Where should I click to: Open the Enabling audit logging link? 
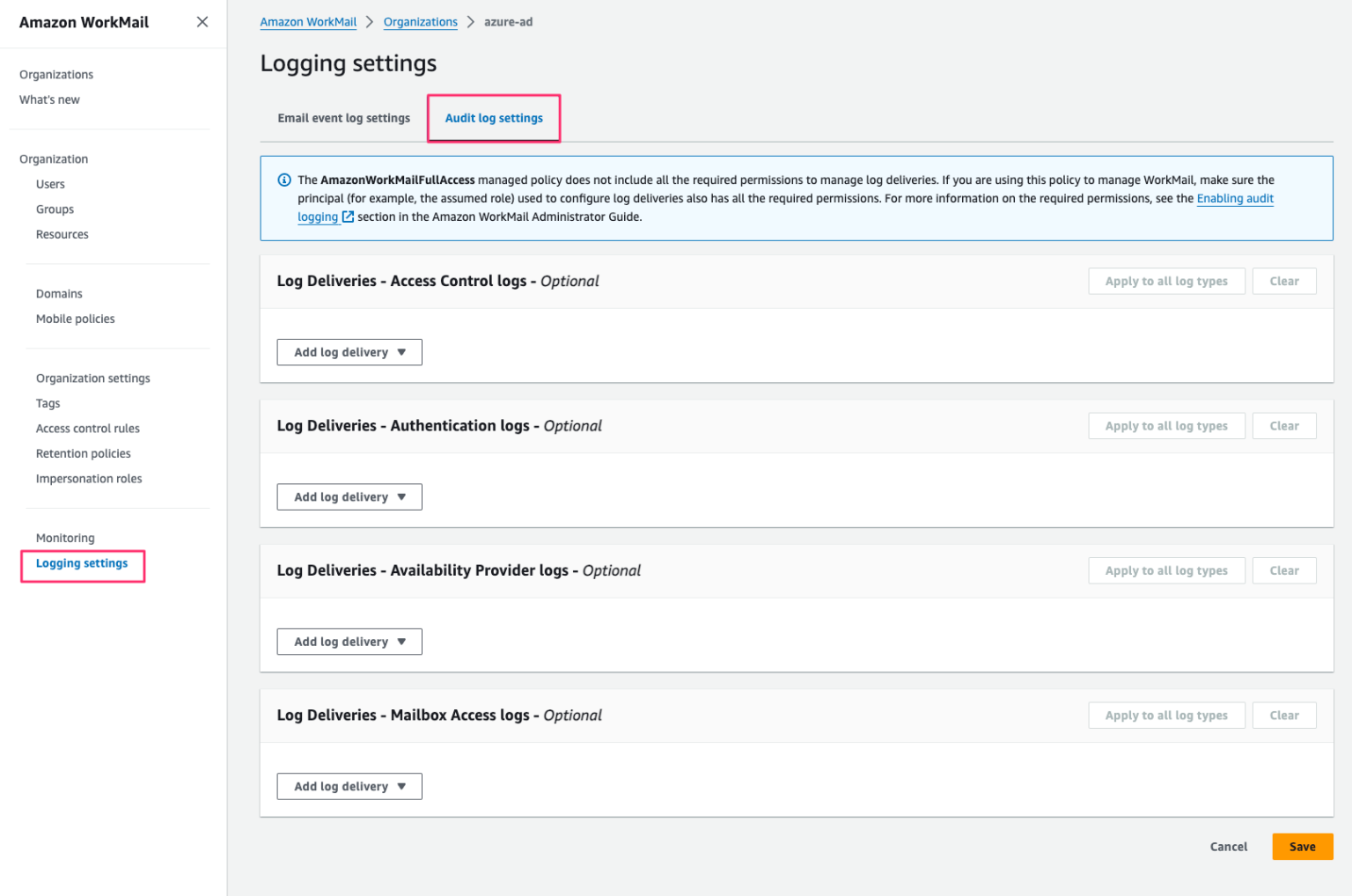click(1235, 198)
